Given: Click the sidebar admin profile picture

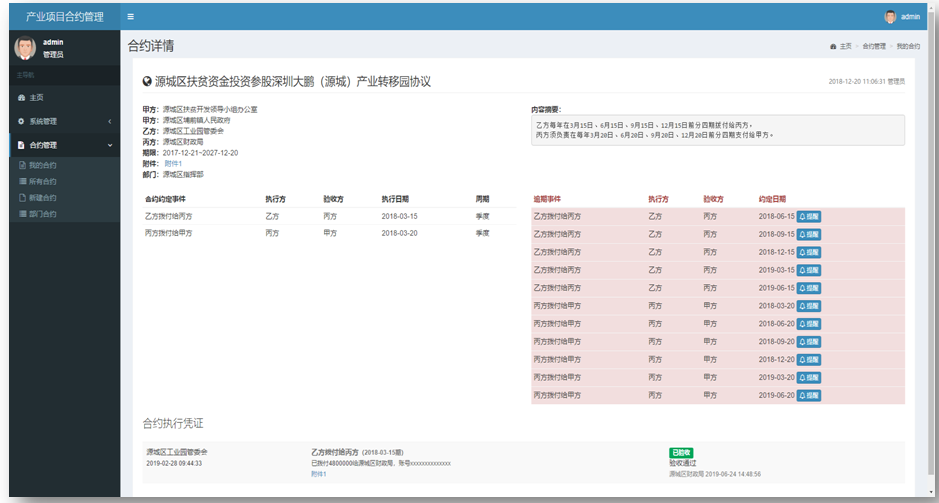Looking at the screenshot, I should (25, 48).
